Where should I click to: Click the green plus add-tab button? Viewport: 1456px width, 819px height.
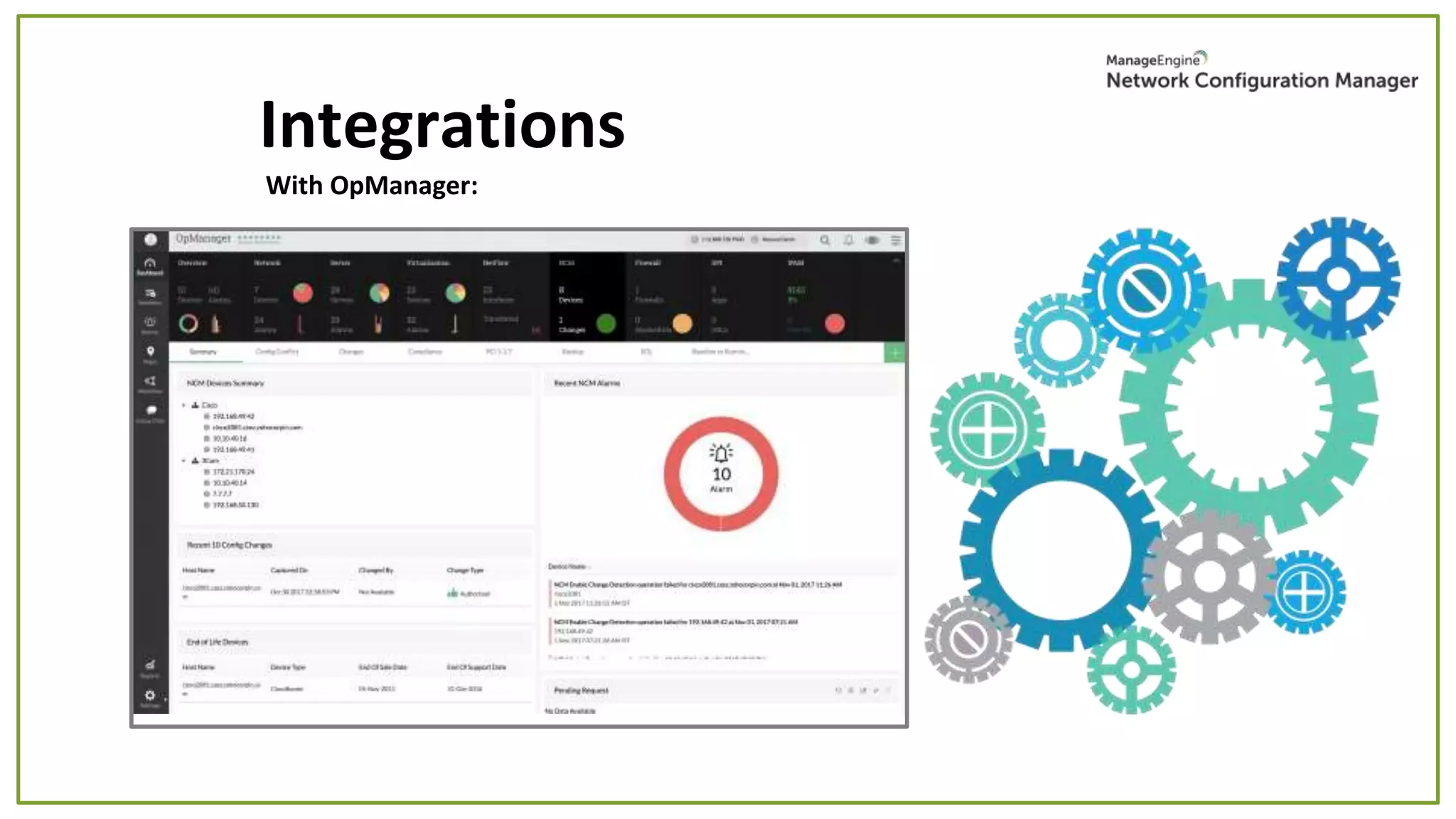point(895,353)
